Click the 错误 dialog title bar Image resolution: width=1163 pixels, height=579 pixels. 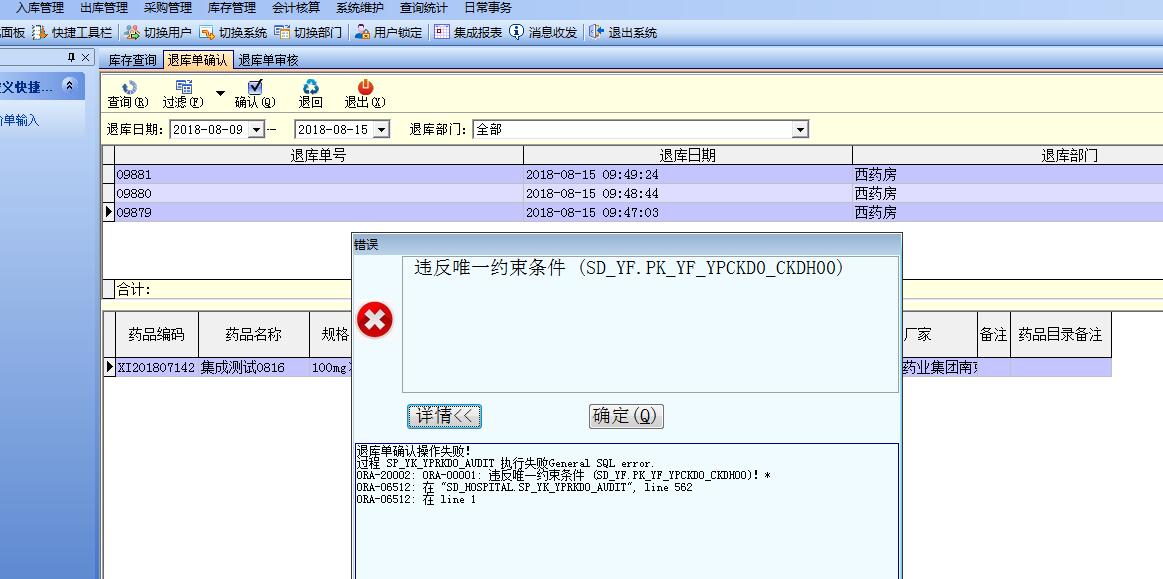[627, 245]
